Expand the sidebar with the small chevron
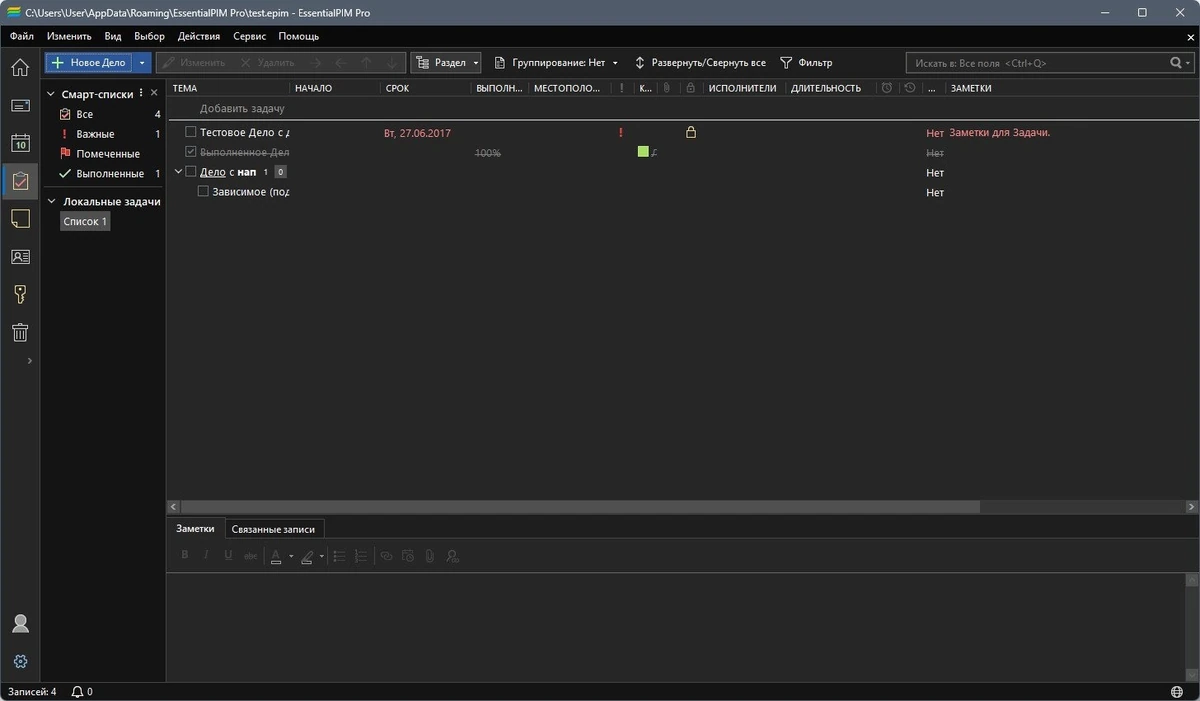The image size is (1200, 701). (x=29, y=361)
